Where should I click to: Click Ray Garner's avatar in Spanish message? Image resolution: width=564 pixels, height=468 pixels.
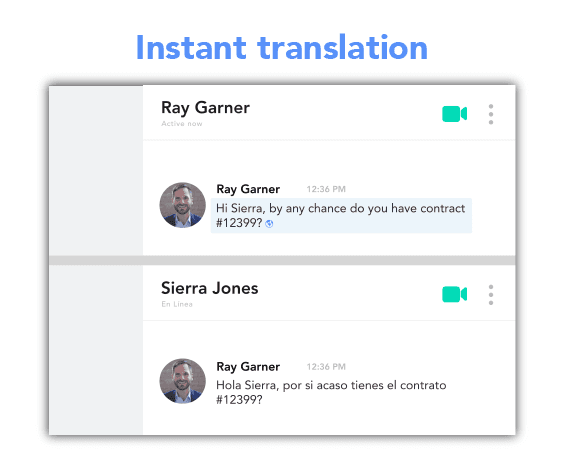(x=183, y=381)
